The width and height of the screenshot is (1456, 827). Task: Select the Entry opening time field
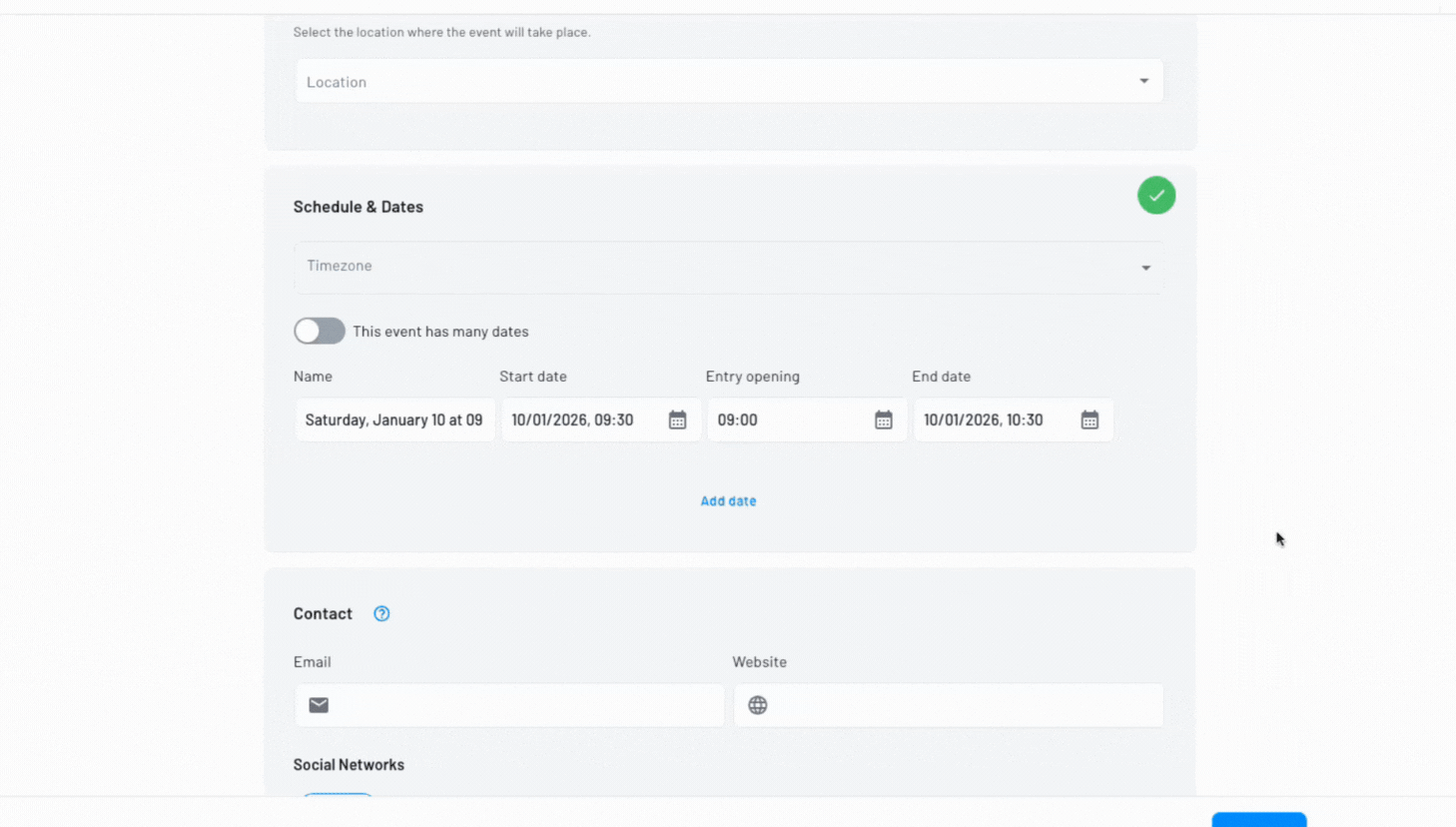[x=784, y=420]
